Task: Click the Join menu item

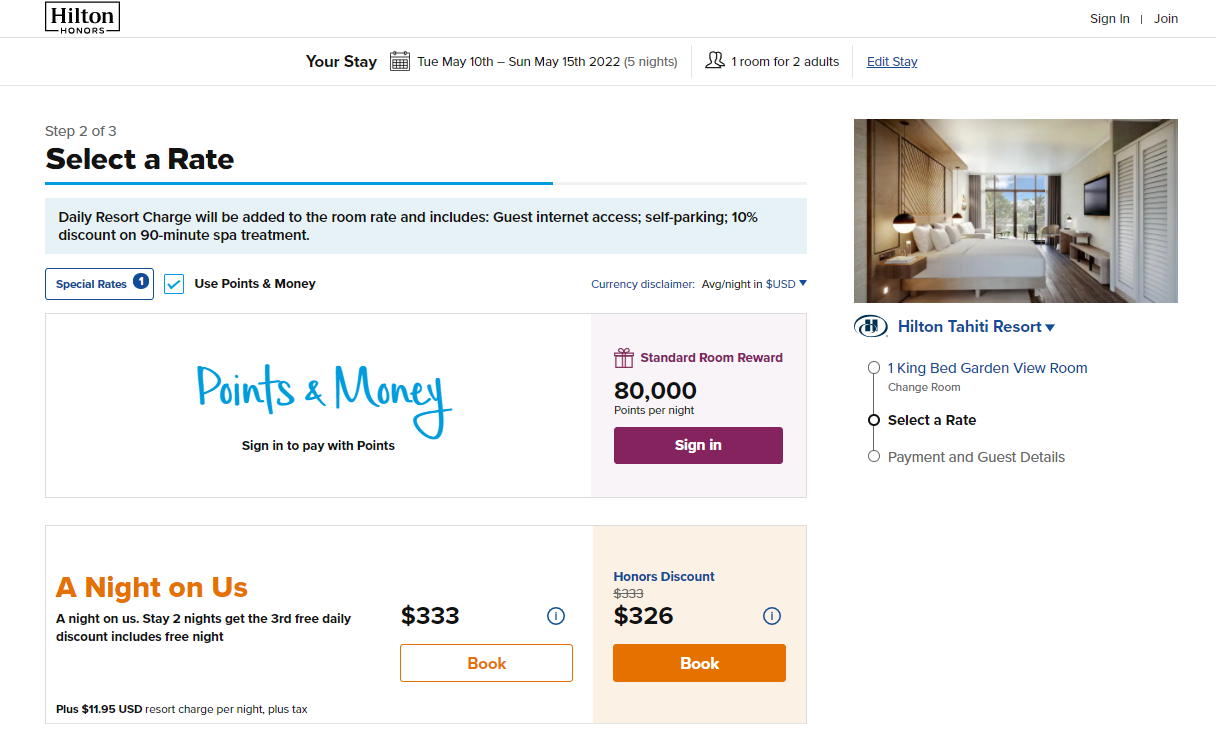Action: click(x=1166, y=18)
